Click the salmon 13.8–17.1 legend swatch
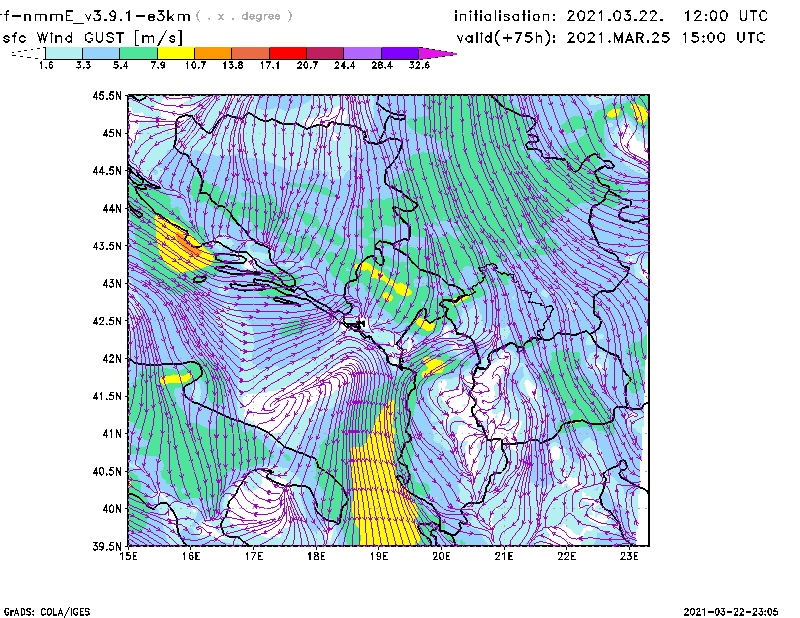This screenshot has height=618, width=800. coord(251,53)
